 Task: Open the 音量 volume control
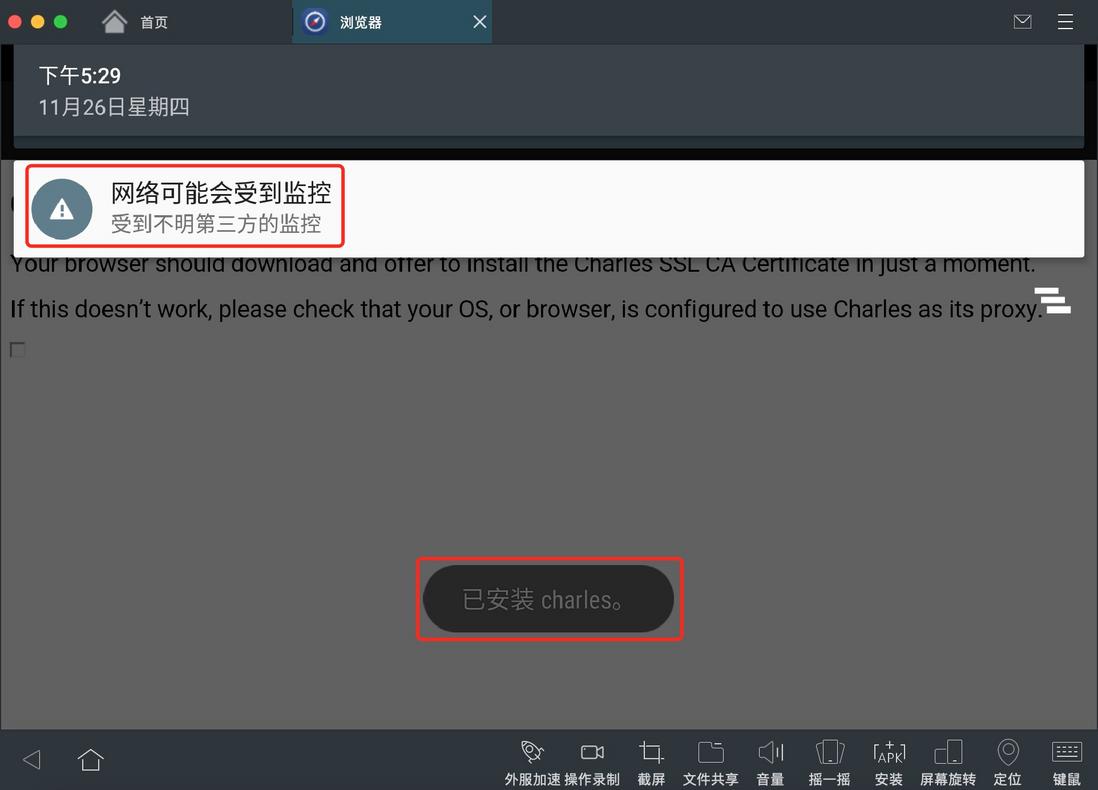click(x=770, y=763)
